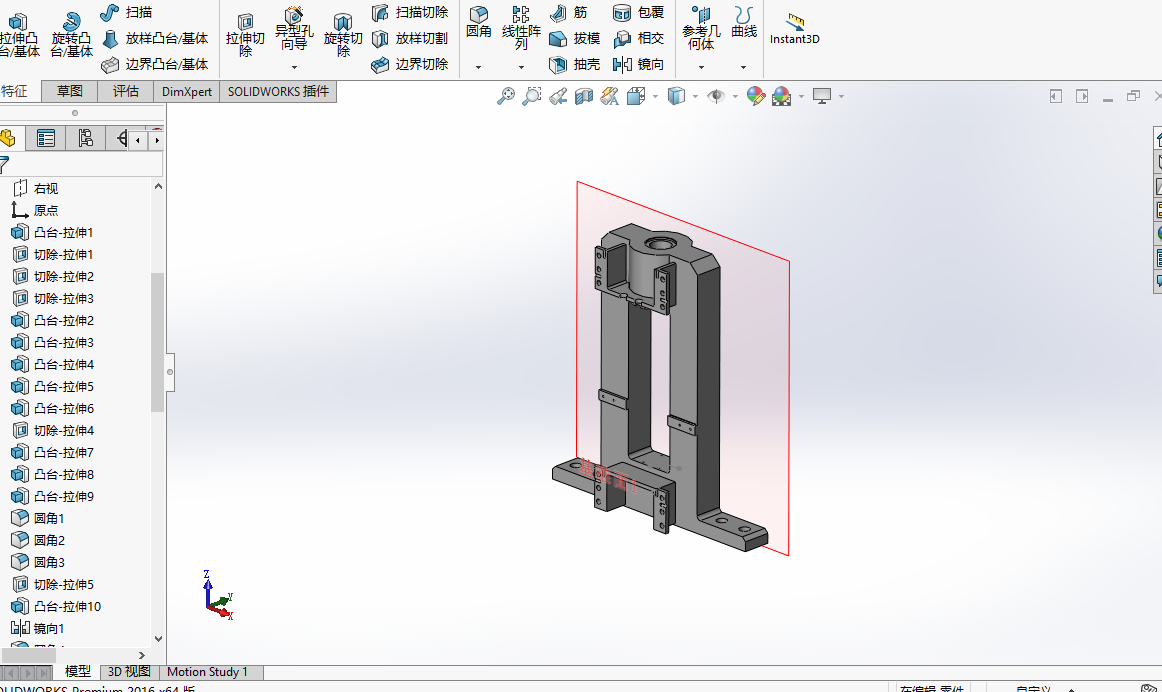The image size is (1162, 692).
Task: Click the Intersect (相交) tool
Action: coord(639,39)
